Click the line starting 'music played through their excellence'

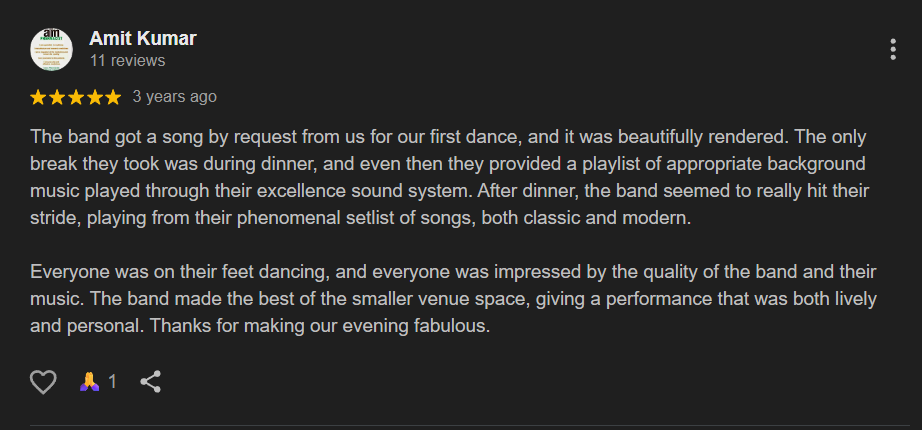(x=450, y=191)
